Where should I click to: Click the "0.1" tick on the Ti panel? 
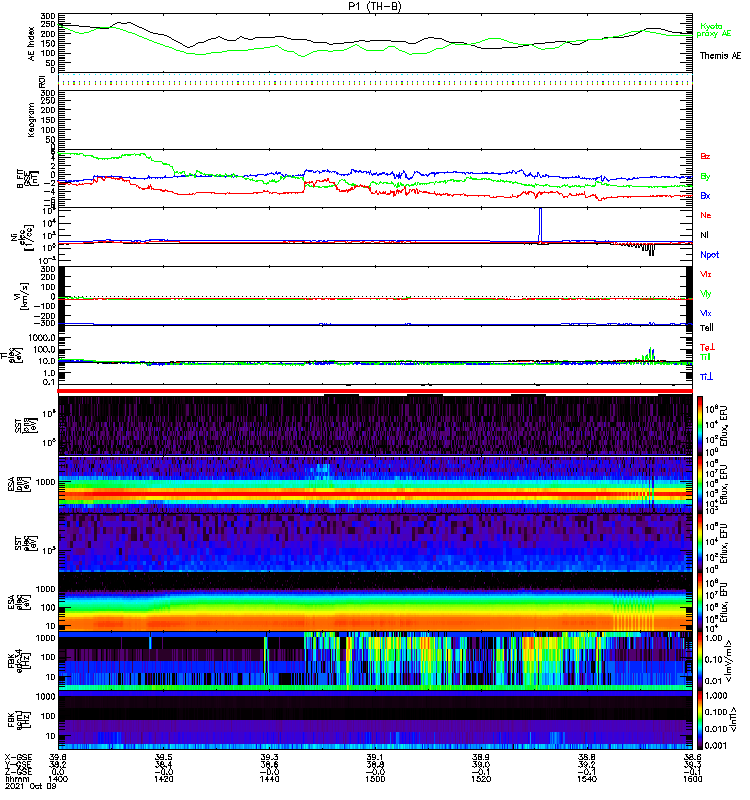49,382
